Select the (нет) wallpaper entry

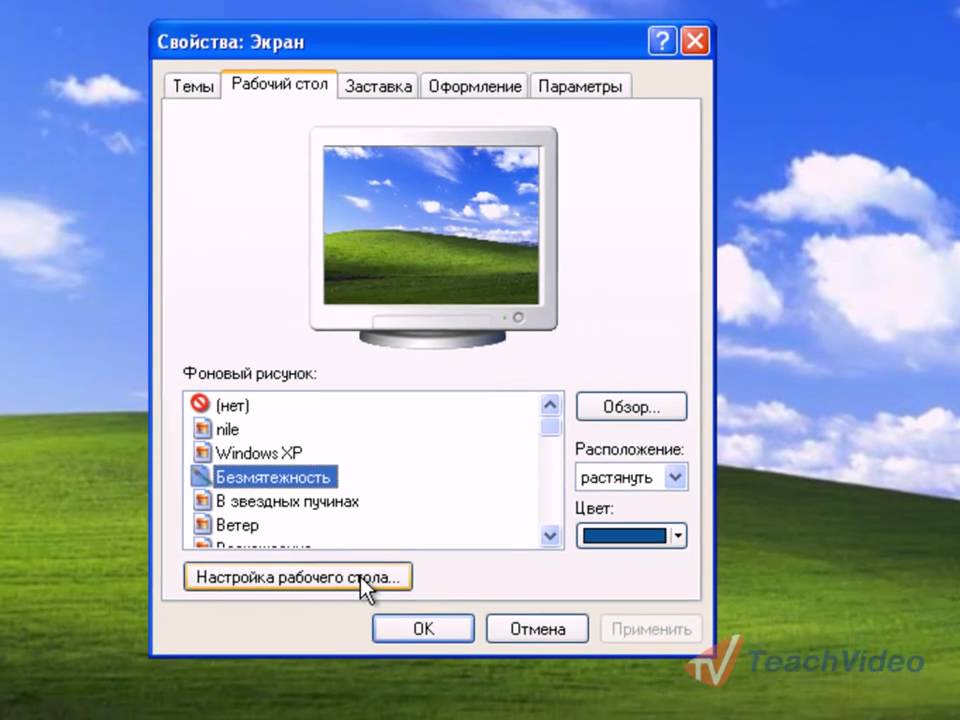[233, 405]
